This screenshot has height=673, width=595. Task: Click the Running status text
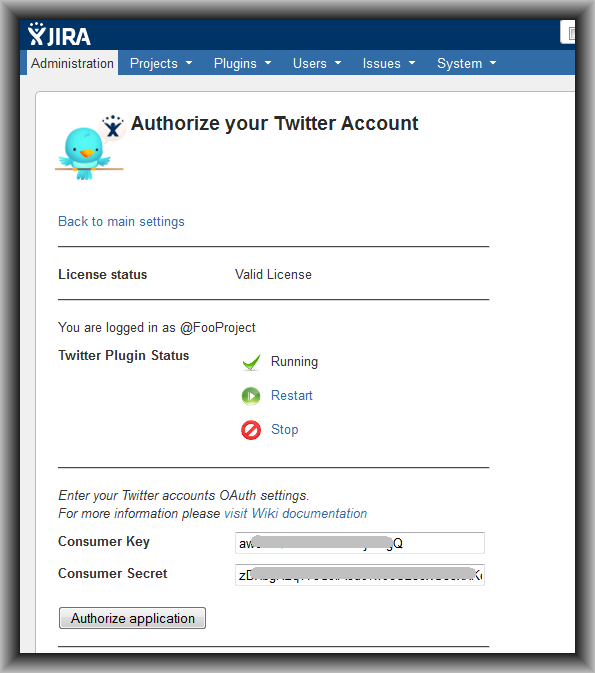pos(294,361)
